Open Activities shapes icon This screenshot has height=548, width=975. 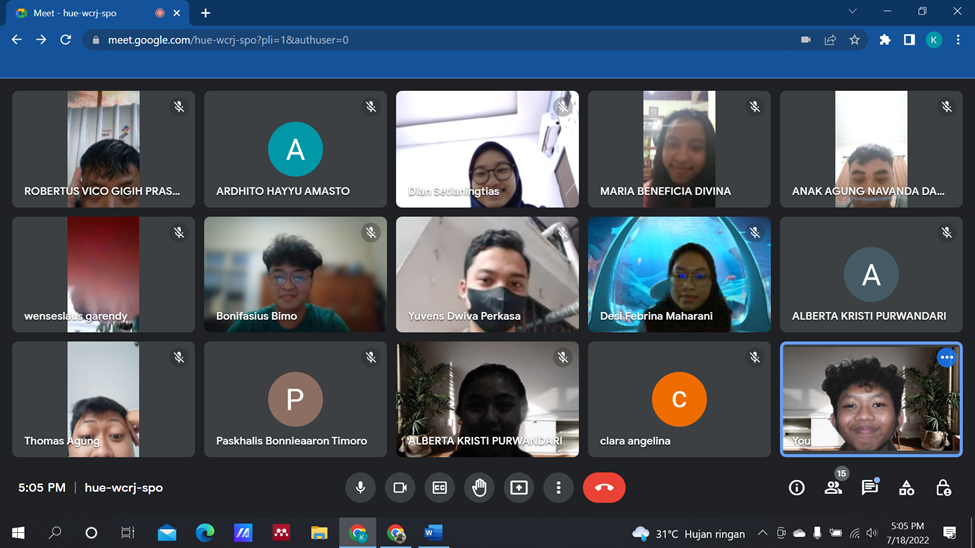tap(907, 488)
